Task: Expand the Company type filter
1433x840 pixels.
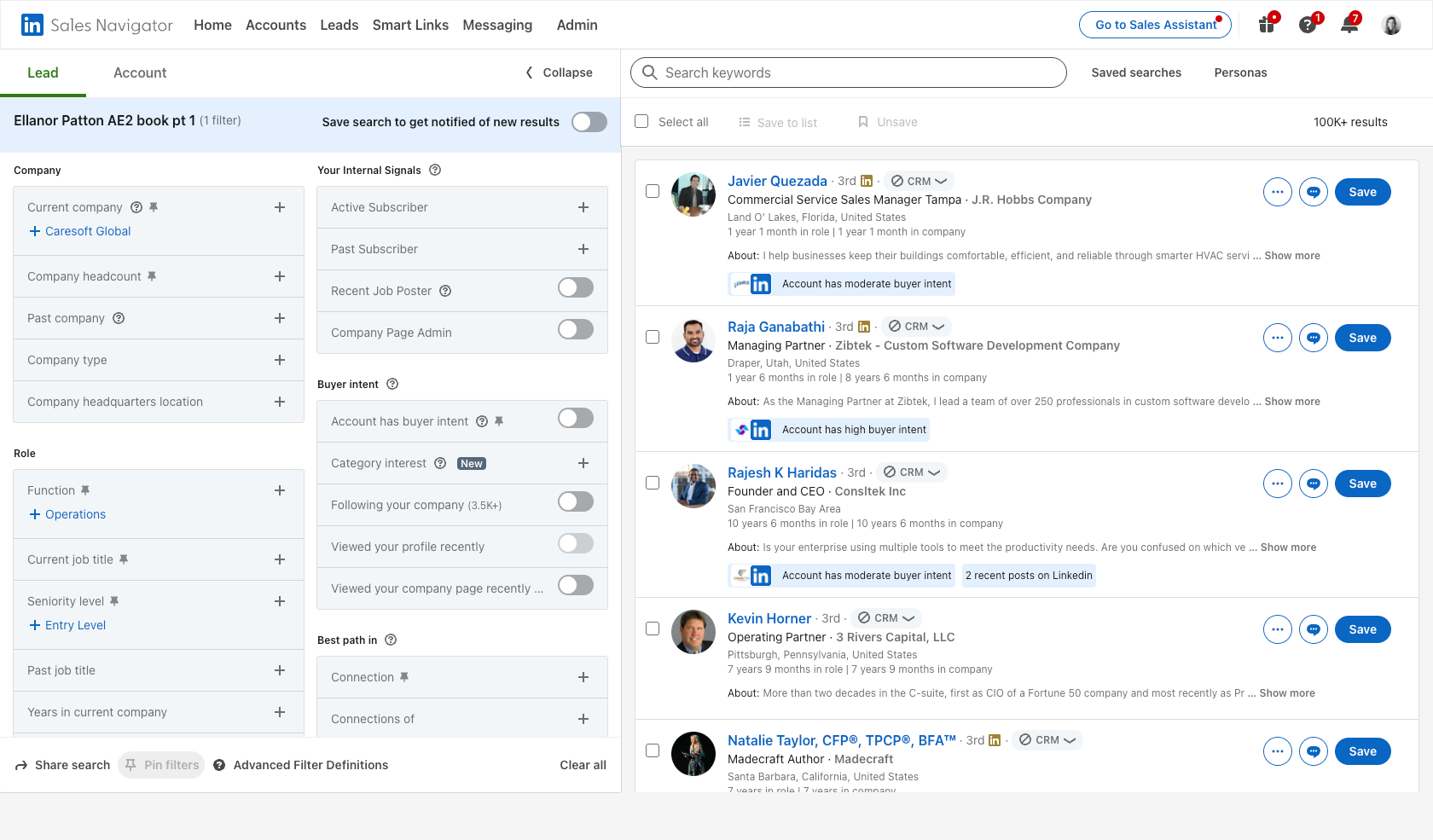Action: point(280,360)
